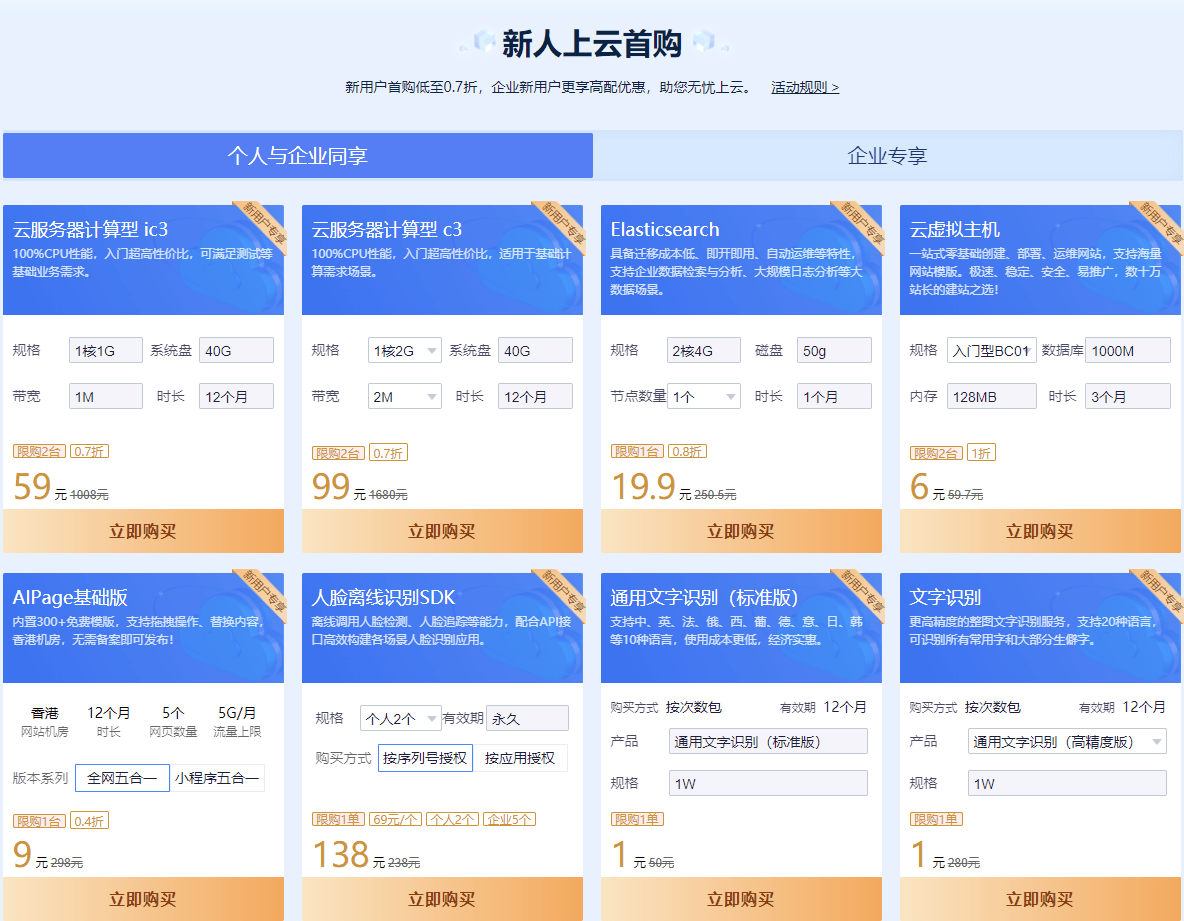
Task: Buy 云服务器计算型 c3 via 立即购买
Action: click(442, 531)
